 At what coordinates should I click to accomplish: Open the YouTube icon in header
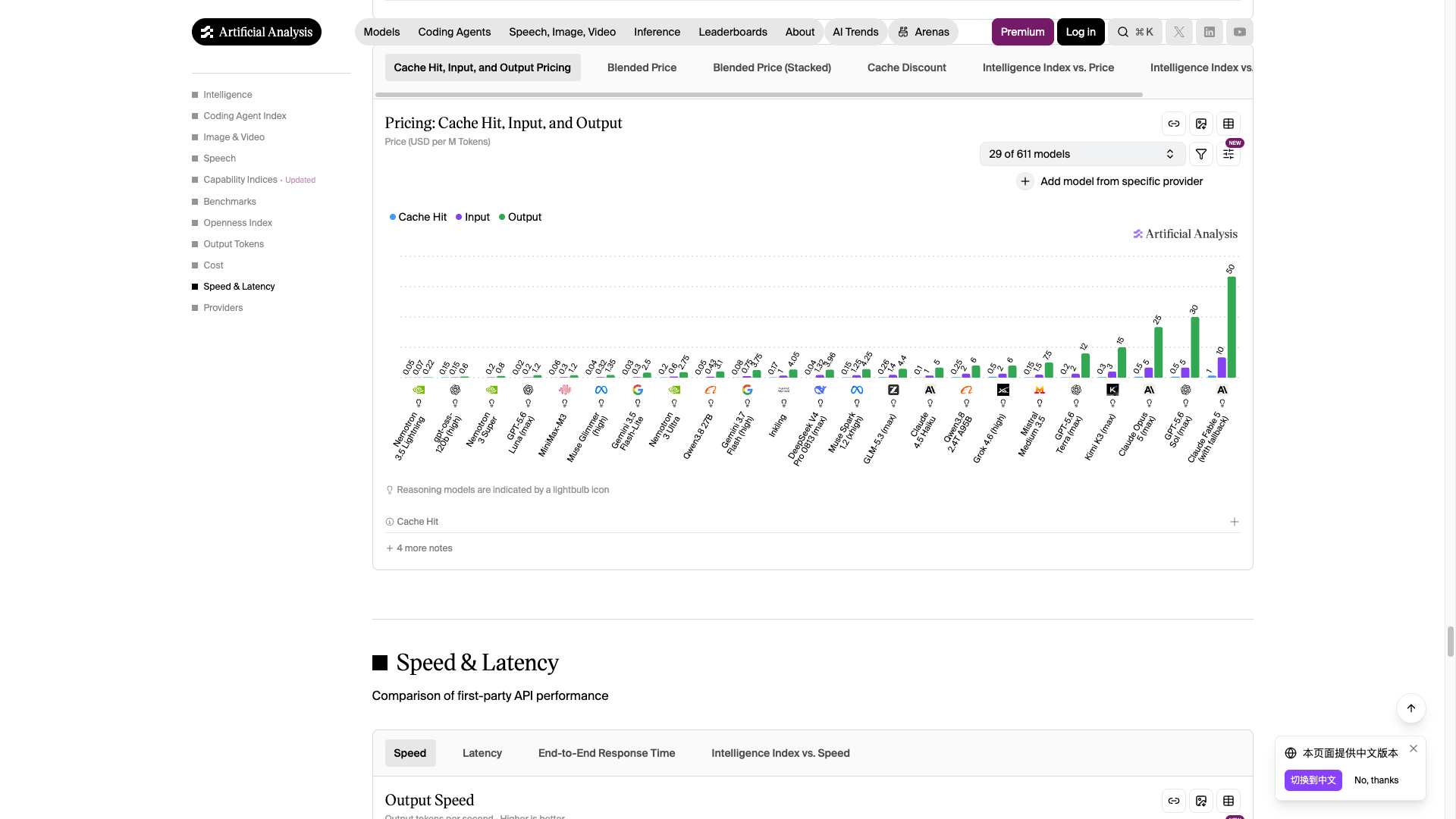[x=1239, y=32]
